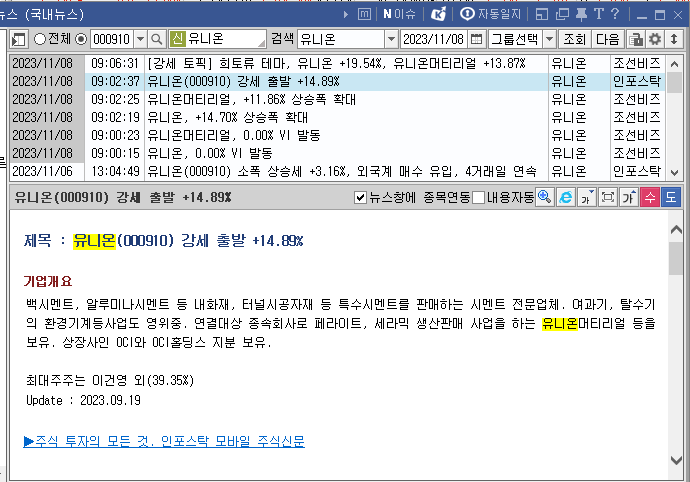The image size is (690, 482).
Task: Click news list scrollbar down arrow
Action: click(674, 173)
